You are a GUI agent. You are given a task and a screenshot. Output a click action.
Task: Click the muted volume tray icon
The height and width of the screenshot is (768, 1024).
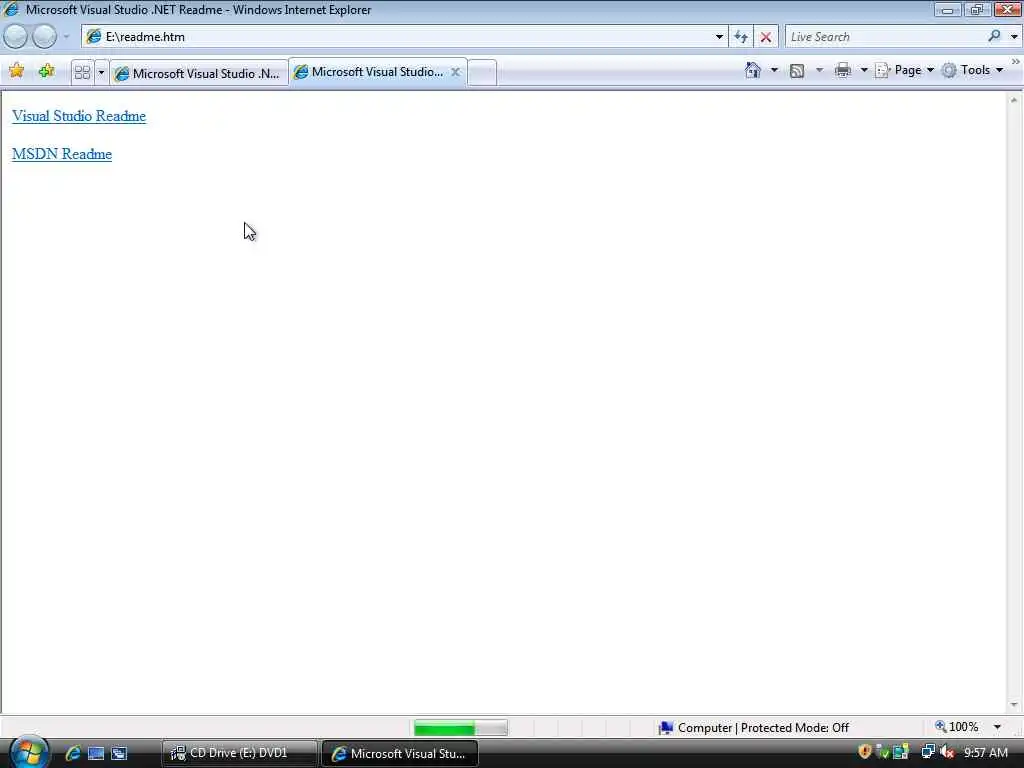(x=947, y=752)
